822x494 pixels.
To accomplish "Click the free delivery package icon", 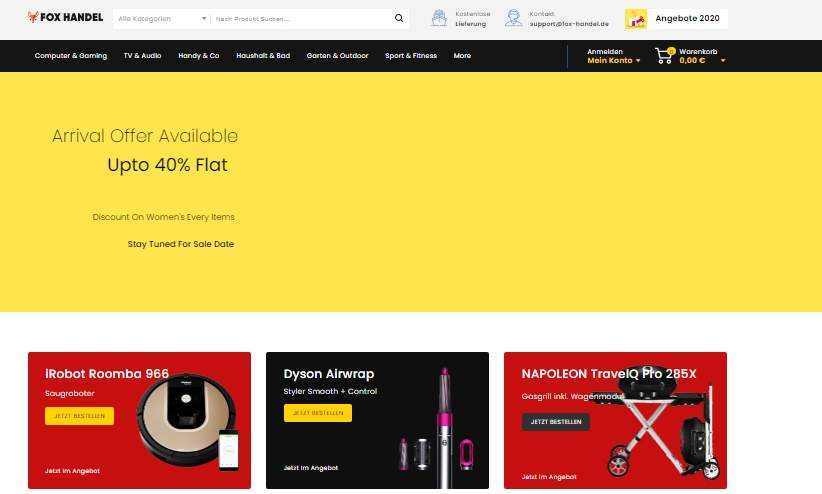I will [439, 18].
